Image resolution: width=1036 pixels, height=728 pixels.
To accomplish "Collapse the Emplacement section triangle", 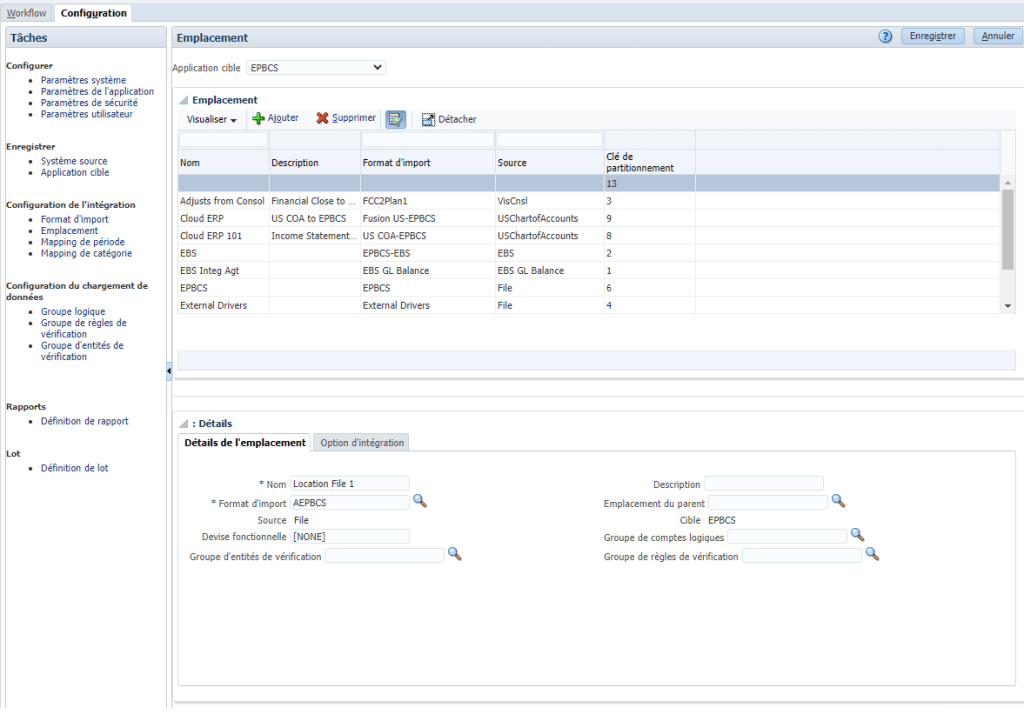I will click(184, 100).
